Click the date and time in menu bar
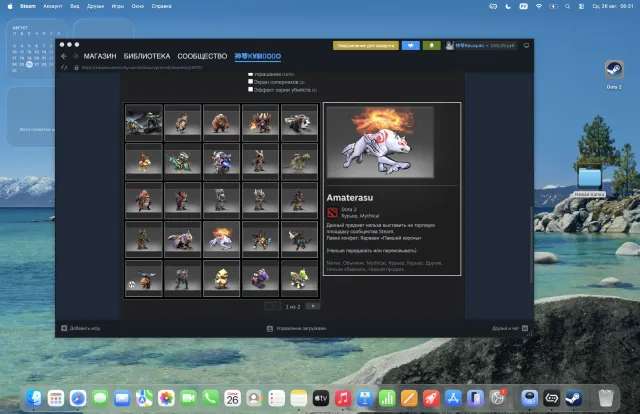 (x=613, y=6)
